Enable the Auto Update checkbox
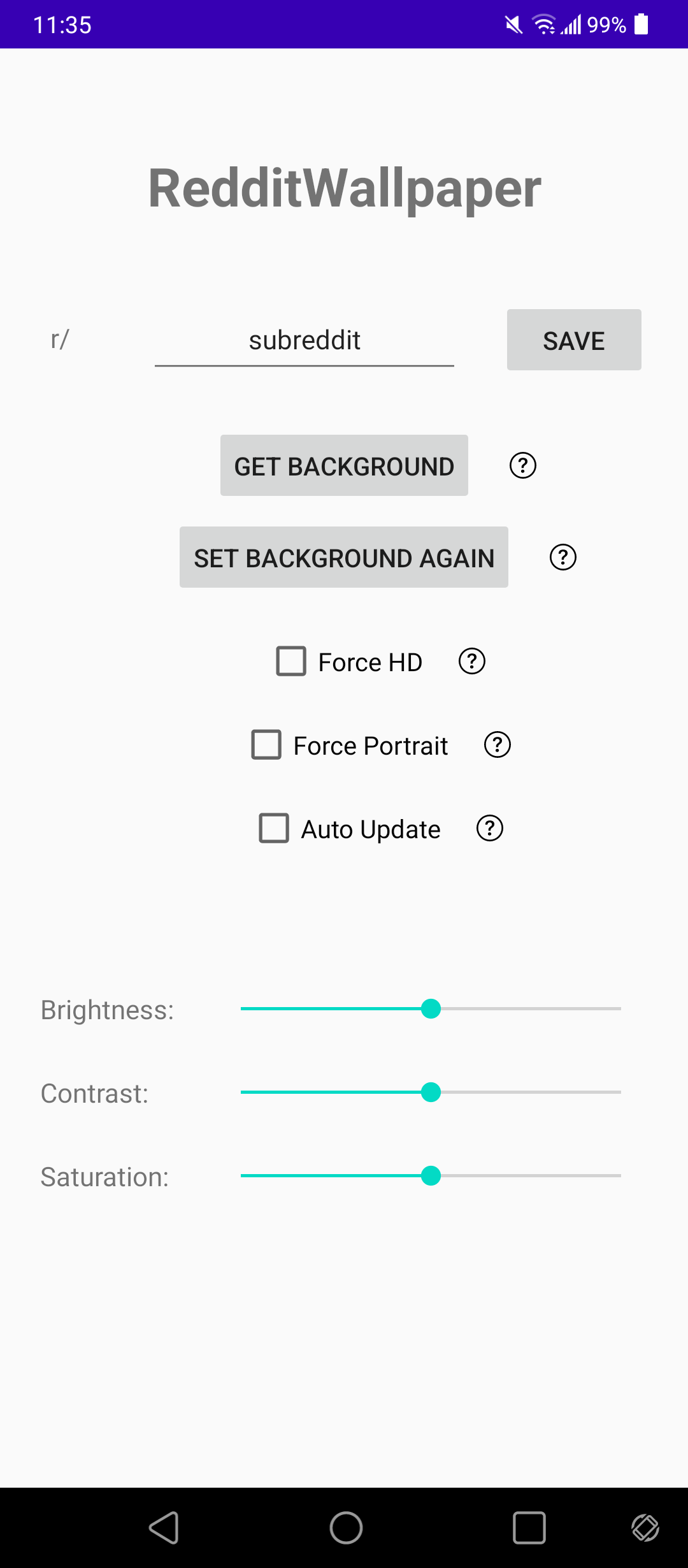Image resolution: width=688 pixels, height=1568 pixels. tap(273, 828)
